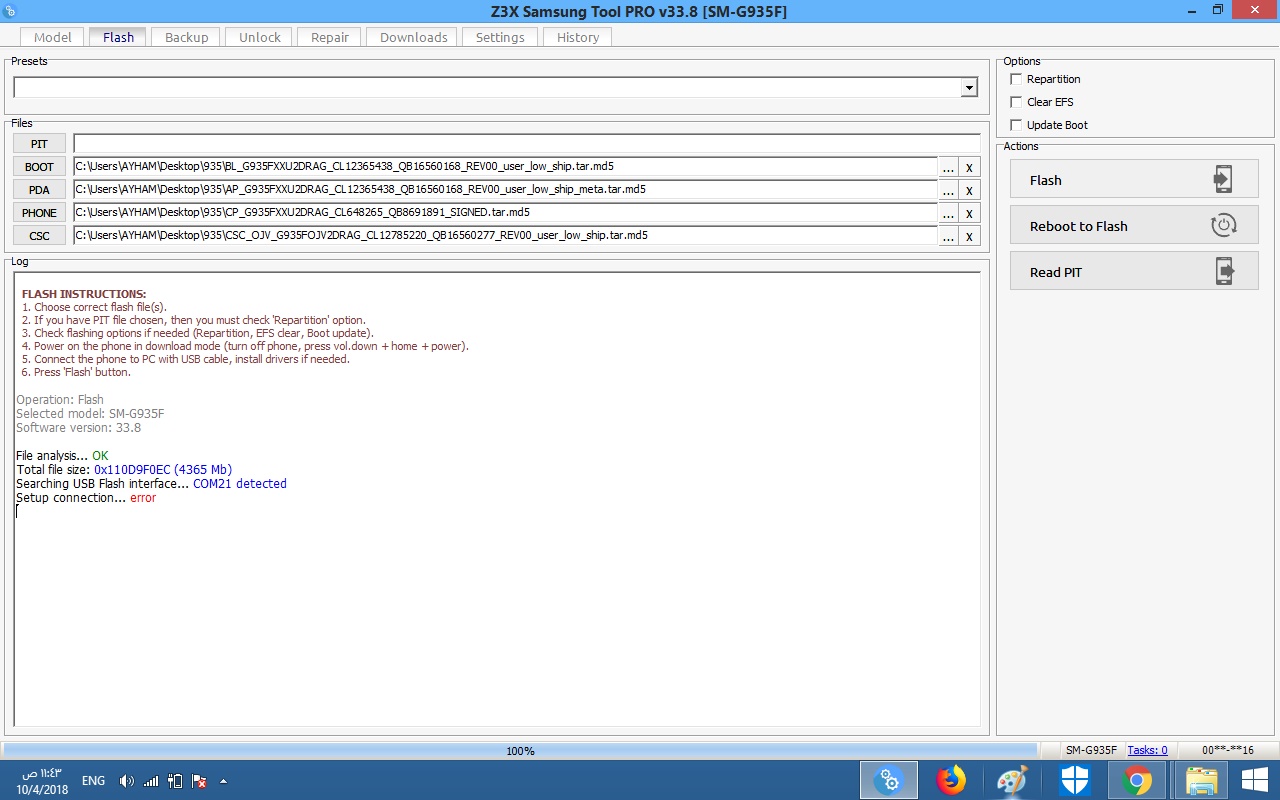Click the BOOT file path field
The height and width of the screenshot is (800, 1280).
505,166
